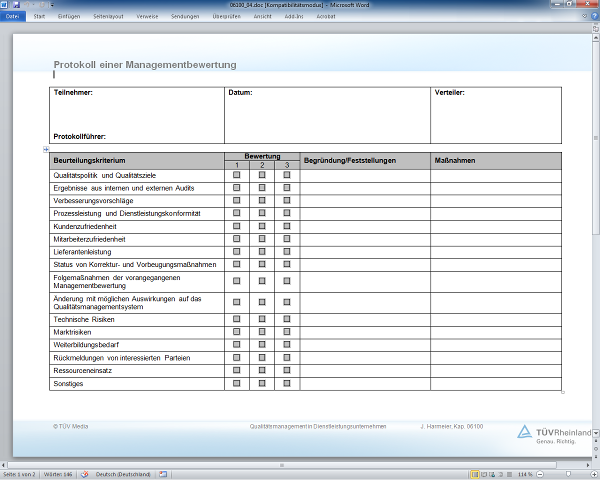Click the table move handle icon
The image size is (600, 480).
pyautogui.click(x=46, y=149)
